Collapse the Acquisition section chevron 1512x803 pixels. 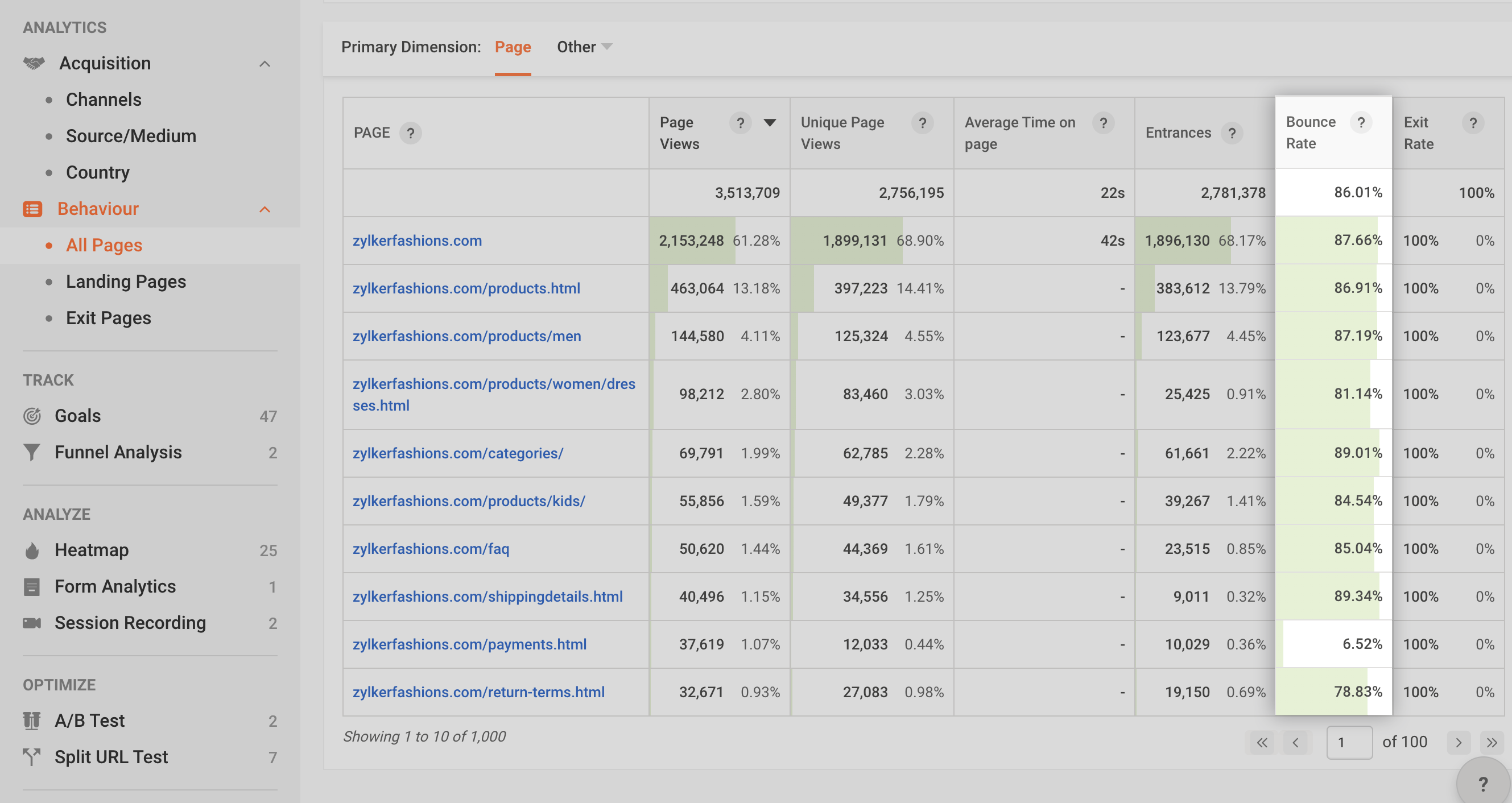(265, 64)
